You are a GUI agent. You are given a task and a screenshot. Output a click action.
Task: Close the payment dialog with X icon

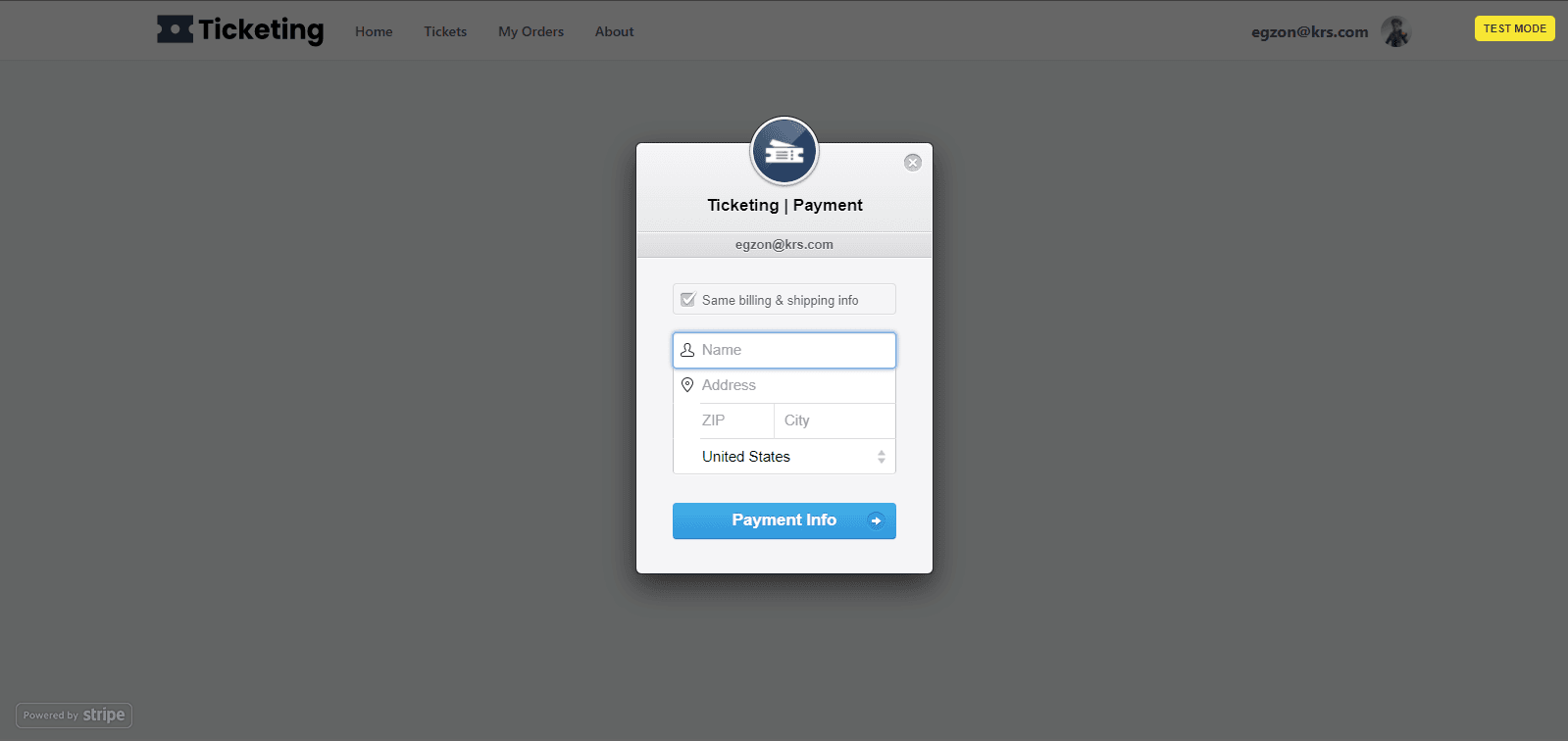coord(912,163)
